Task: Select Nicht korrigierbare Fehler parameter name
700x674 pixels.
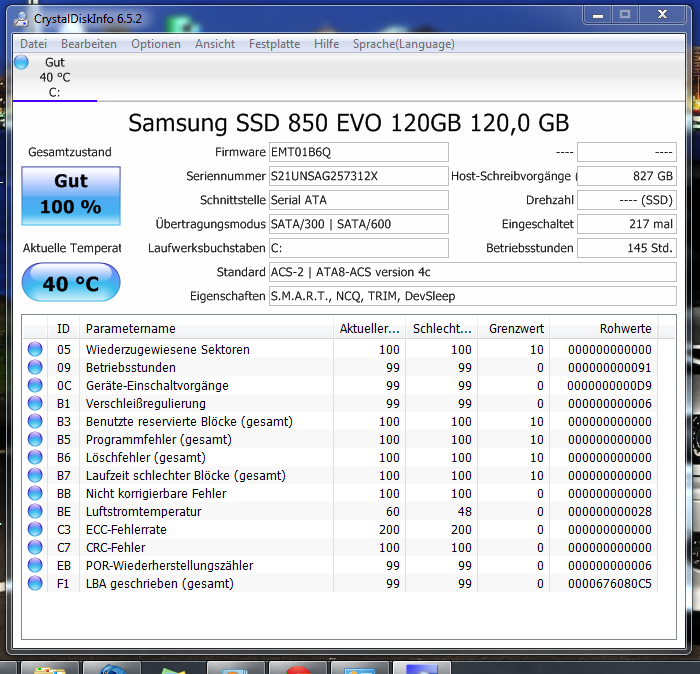Action: [x=156, y=494]
